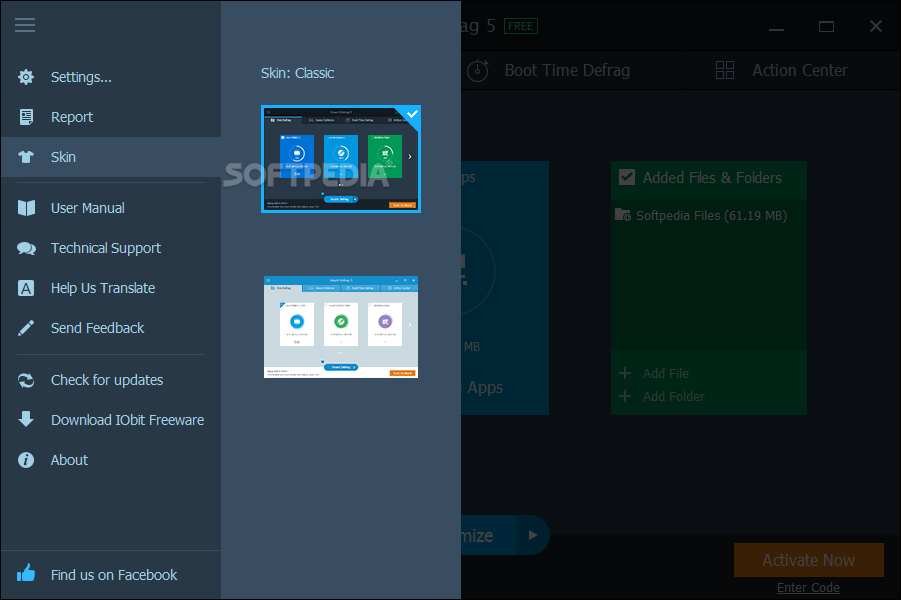Click the About info icon

click(26, 460)
